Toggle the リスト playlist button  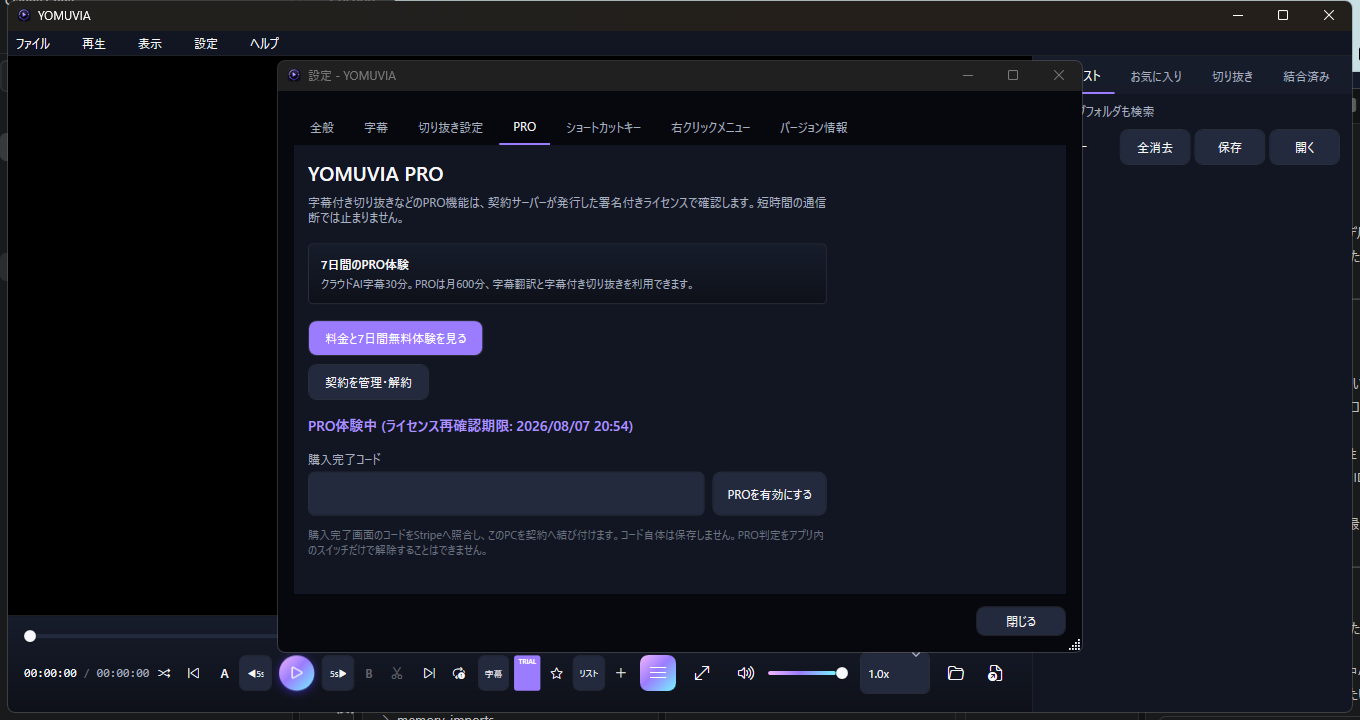click(x=589, y=673)
